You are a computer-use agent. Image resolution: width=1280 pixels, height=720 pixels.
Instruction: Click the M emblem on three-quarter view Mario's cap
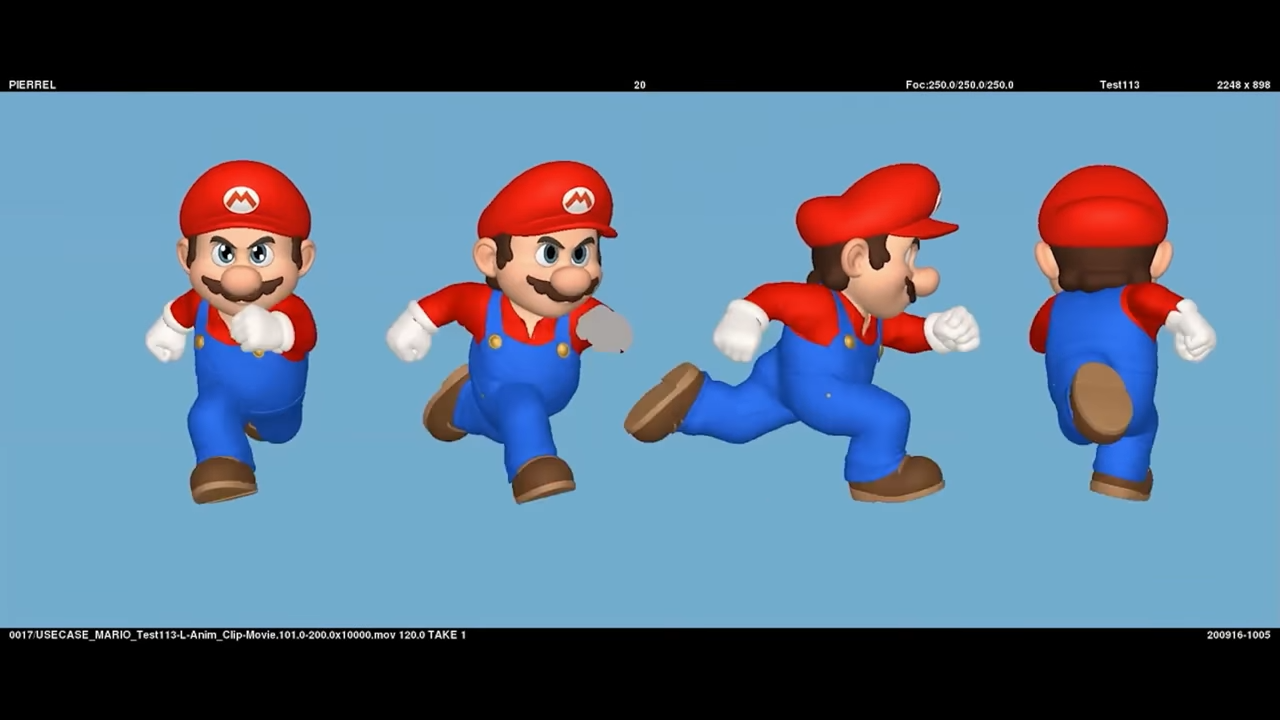578,201
